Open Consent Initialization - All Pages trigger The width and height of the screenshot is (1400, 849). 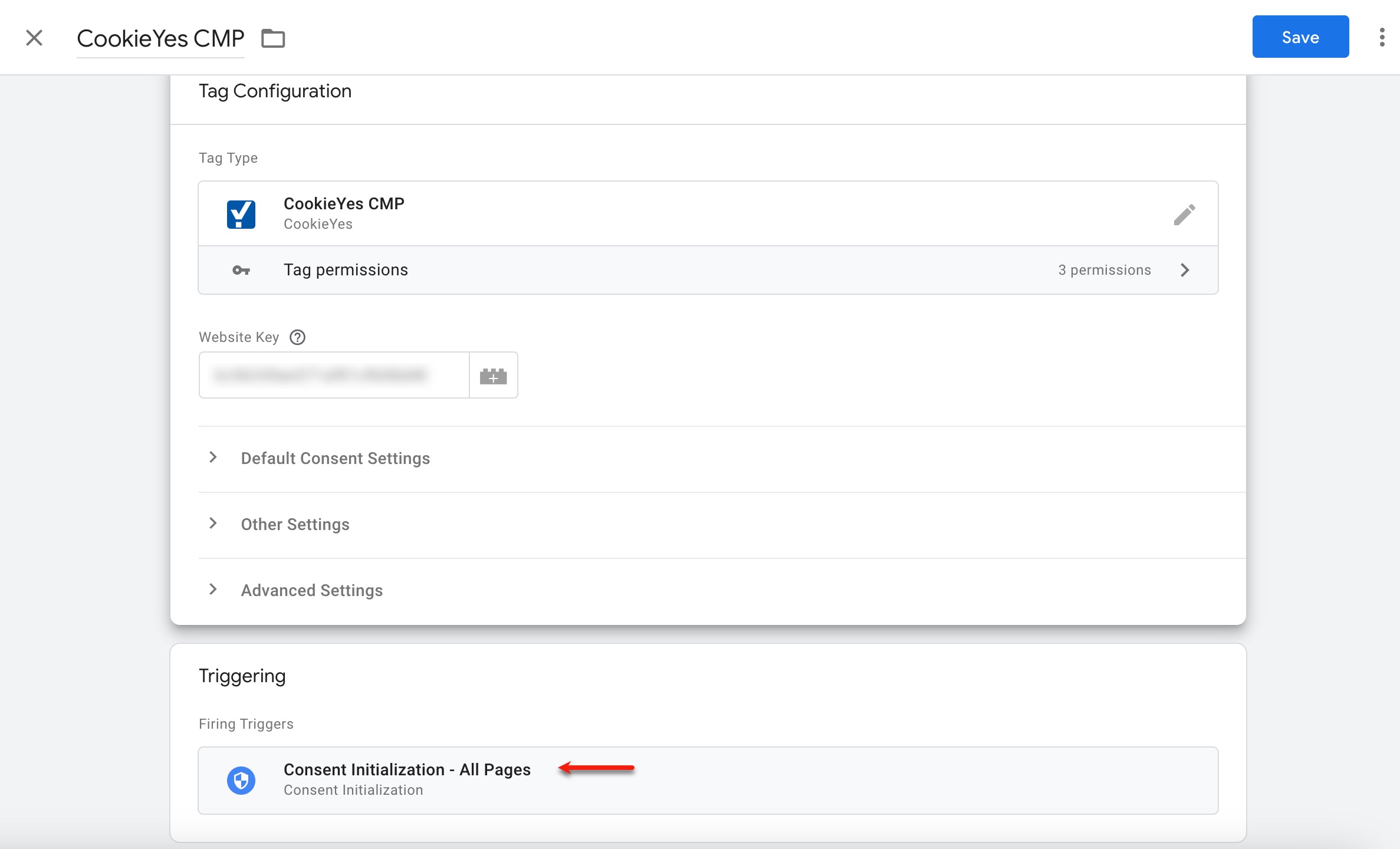point(708,781)
